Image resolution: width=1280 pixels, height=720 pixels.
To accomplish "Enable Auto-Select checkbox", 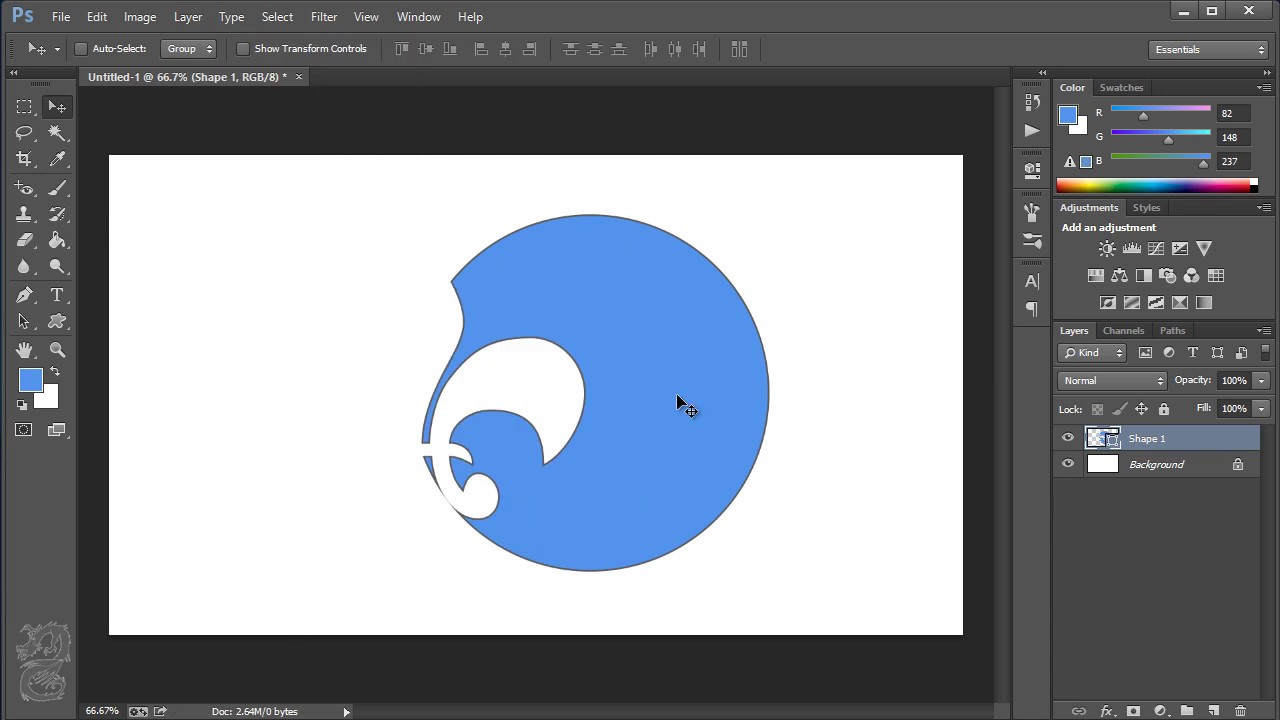I will [82, 49].
